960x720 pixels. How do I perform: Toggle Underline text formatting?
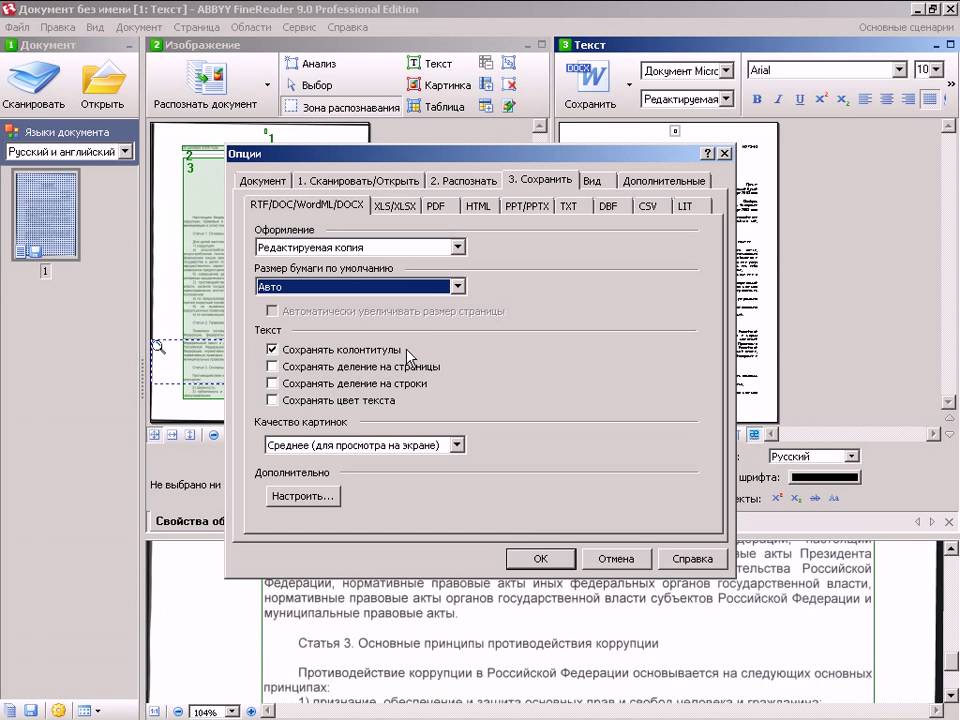(x=799, y=99)
